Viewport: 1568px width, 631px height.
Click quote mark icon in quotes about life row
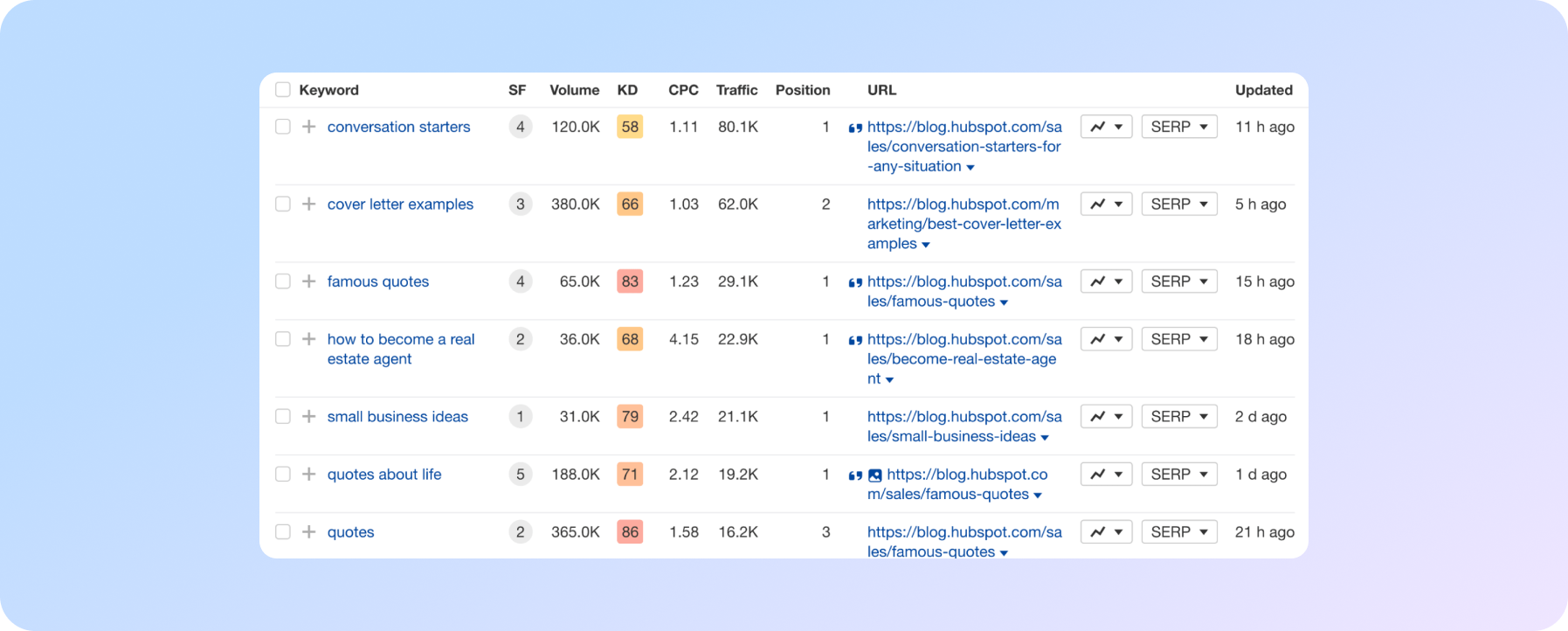point(855,475)
